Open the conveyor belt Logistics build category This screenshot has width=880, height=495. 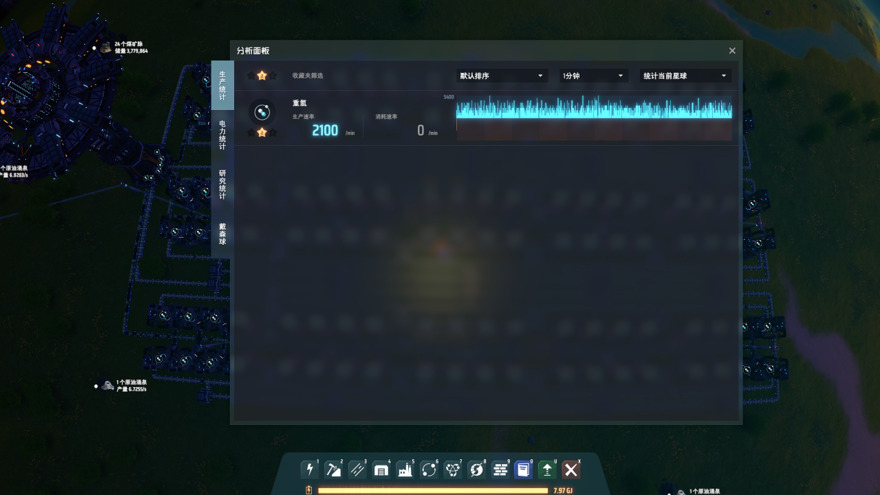pyautogui.click(x=357, y=469)
